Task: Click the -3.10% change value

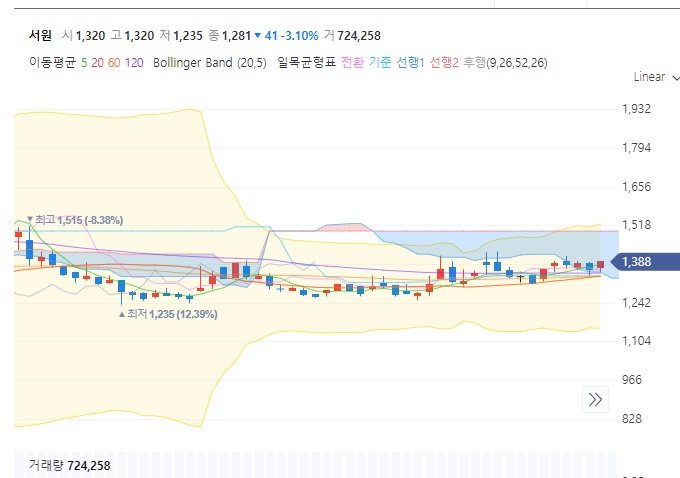Action: (x=299, y=36)
